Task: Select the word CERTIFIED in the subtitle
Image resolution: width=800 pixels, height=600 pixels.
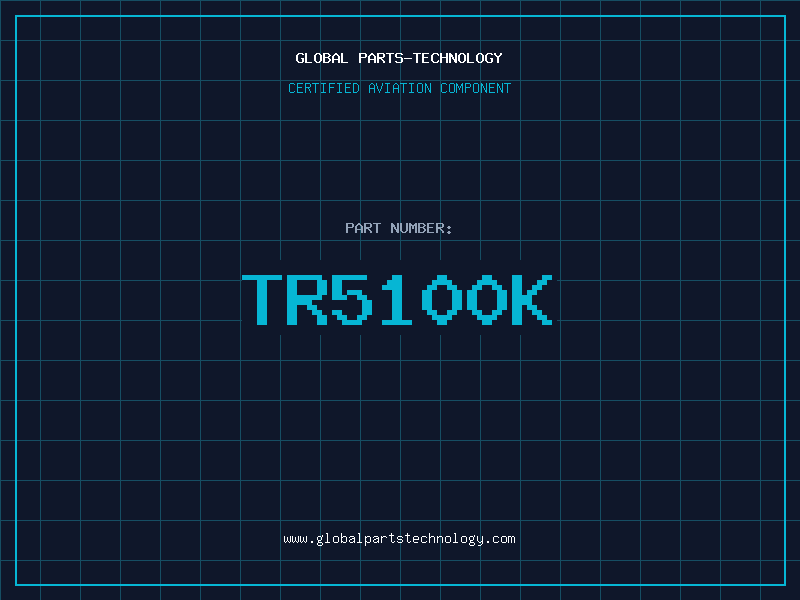Action: click(x=324, y=88)
